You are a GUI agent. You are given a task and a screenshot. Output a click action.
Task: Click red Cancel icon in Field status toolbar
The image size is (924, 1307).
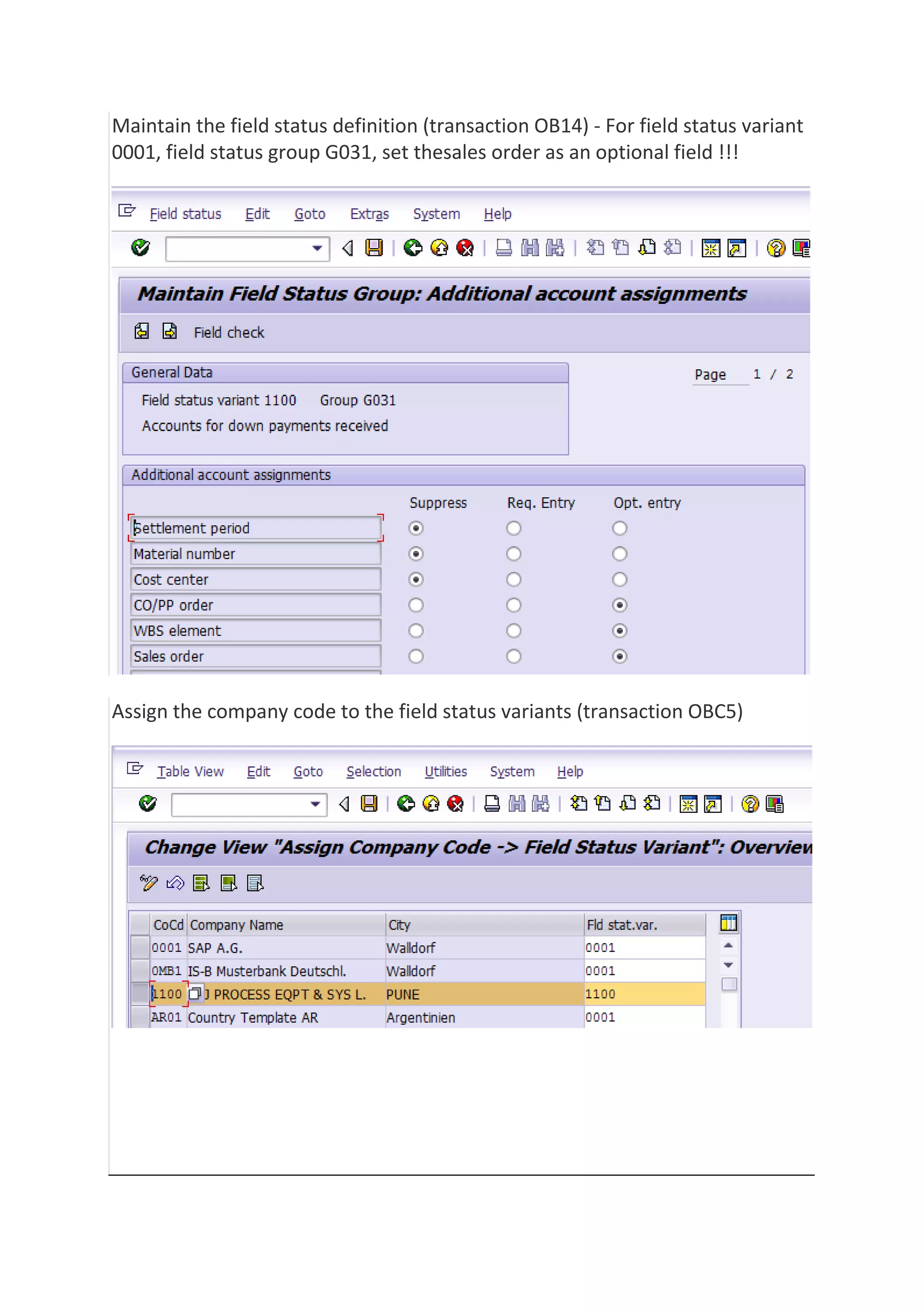coord(465,248)
